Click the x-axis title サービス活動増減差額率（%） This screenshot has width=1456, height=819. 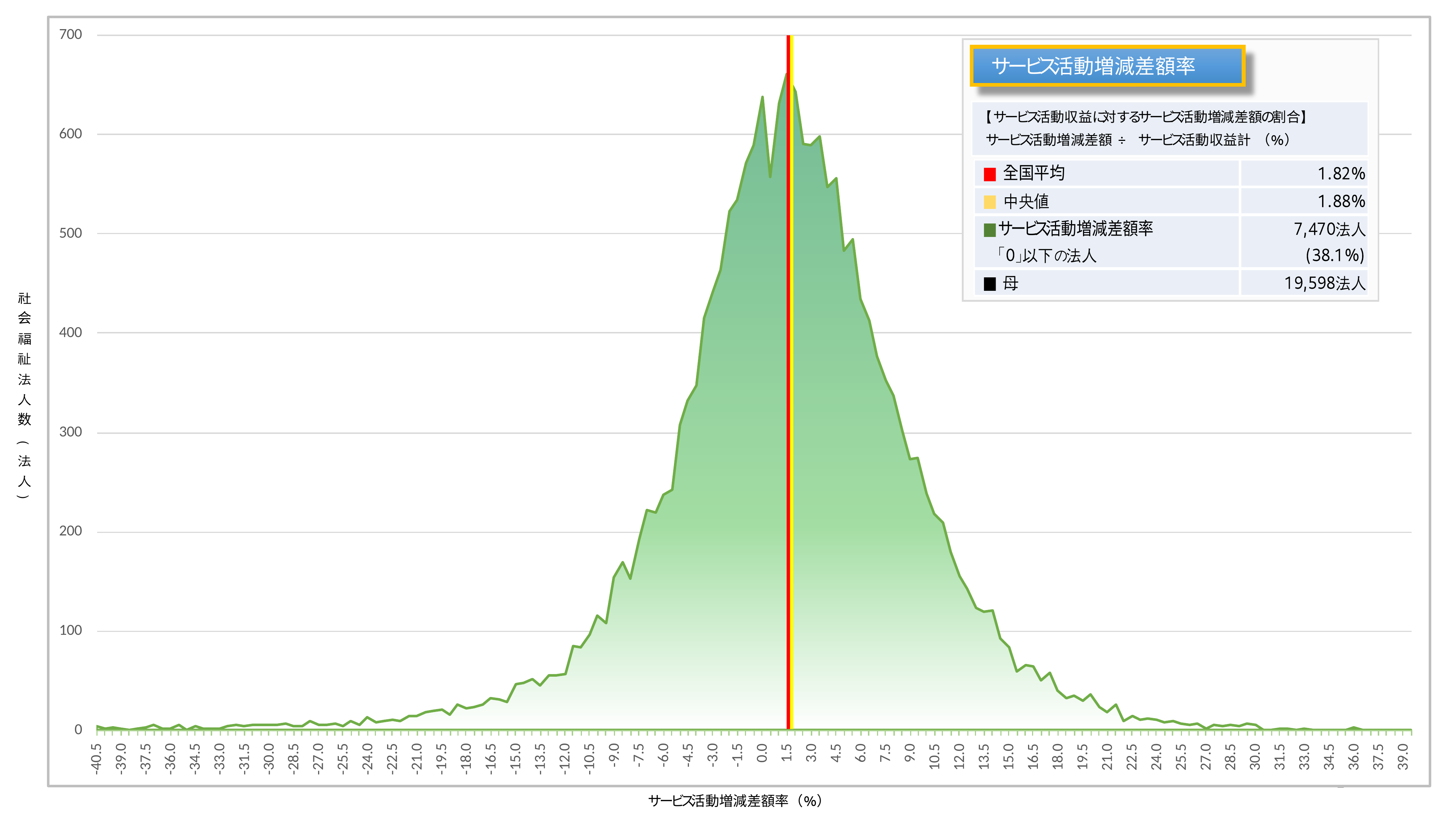point(735,800)
